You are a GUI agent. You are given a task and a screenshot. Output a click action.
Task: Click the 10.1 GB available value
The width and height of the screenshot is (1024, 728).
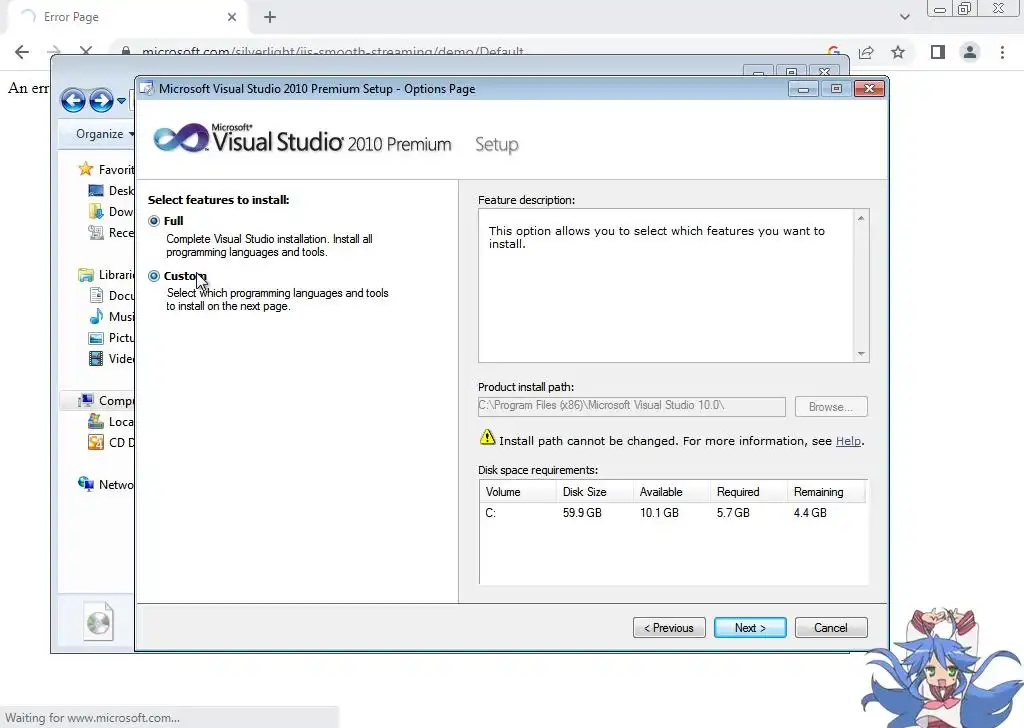659,513
